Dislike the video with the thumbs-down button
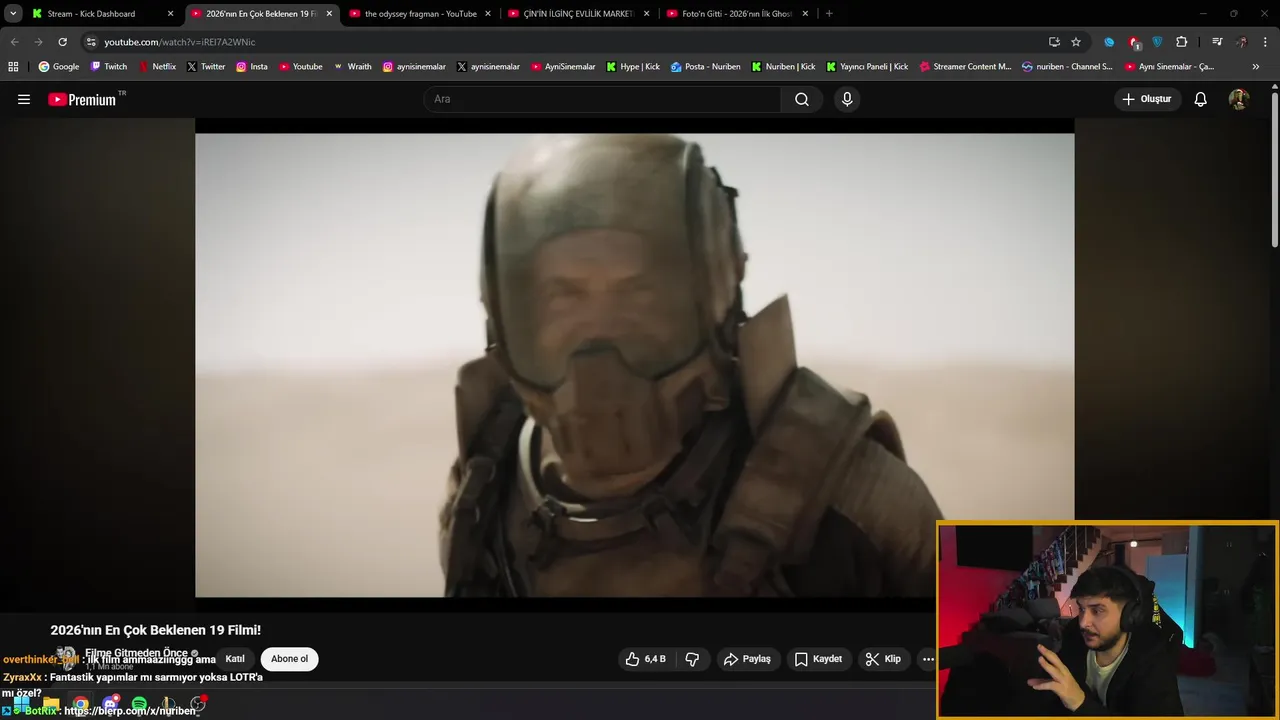The width and height of the screenshot is (1280, 720). tap(692, 659)
